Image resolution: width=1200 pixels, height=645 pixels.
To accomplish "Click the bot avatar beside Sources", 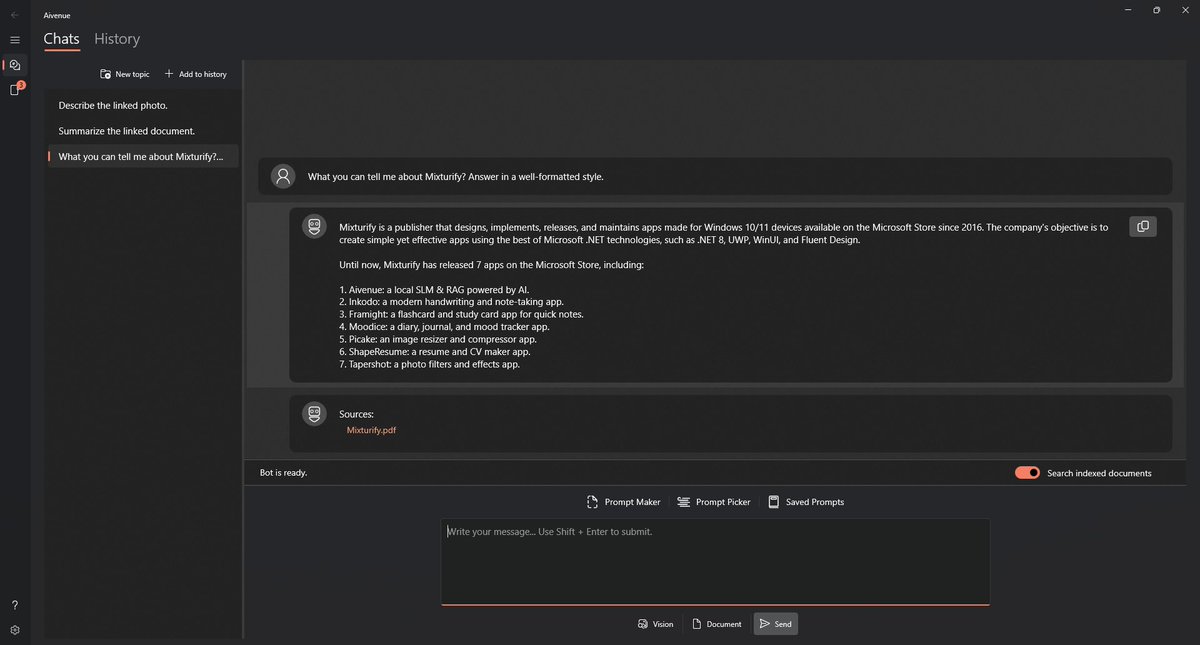I will point(315,413).
